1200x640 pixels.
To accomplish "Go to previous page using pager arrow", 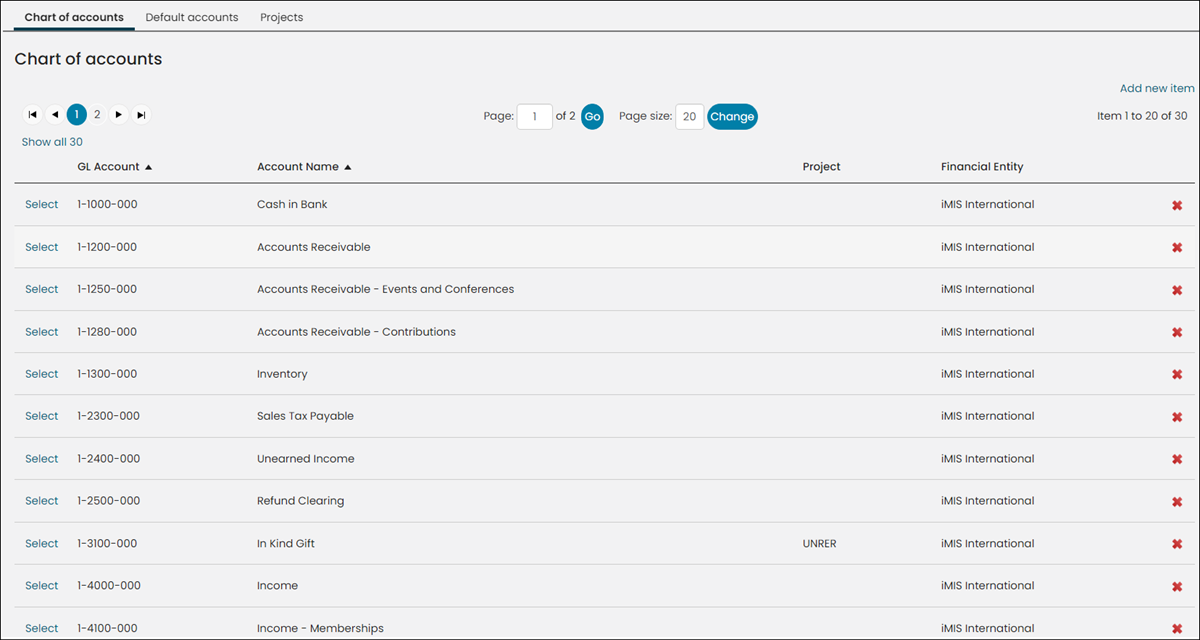I will coord(55,115).
